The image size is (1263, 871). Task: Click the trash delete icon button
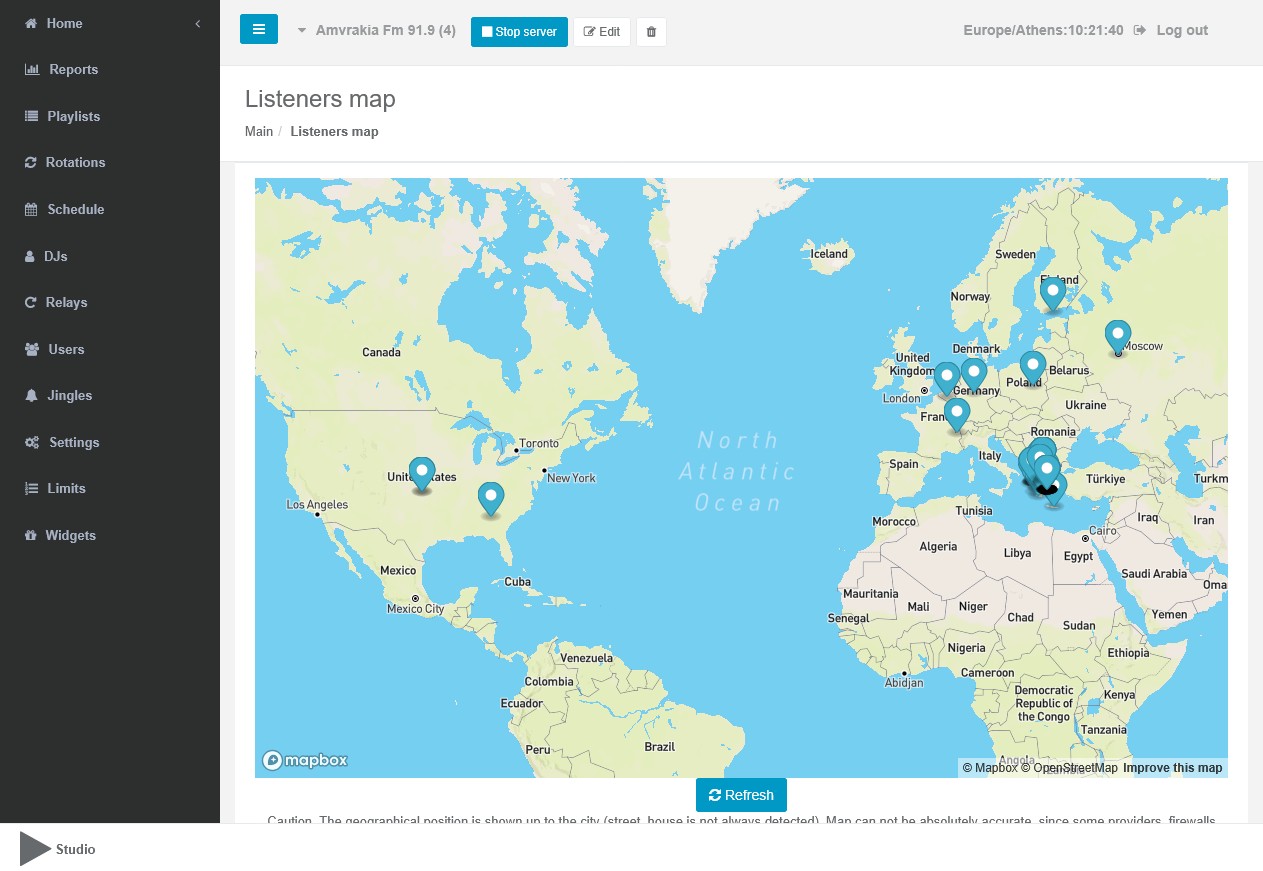coord(651,32)
